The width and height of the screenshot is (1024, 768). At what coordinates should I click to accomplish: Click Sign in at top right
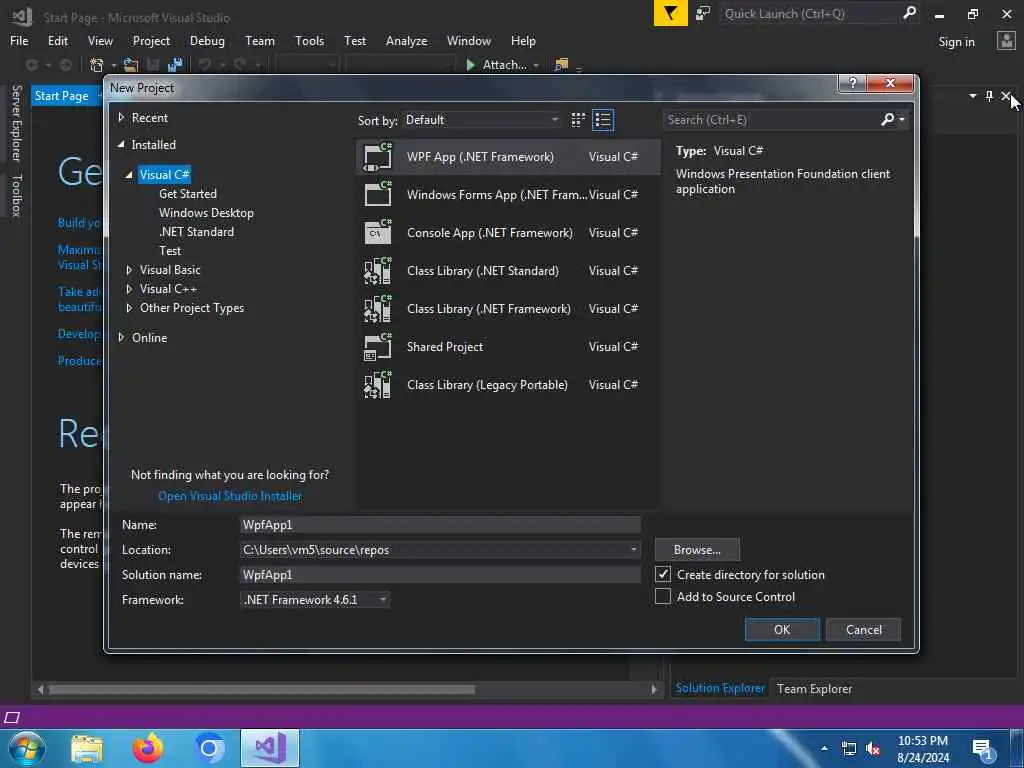pos(956,42)
